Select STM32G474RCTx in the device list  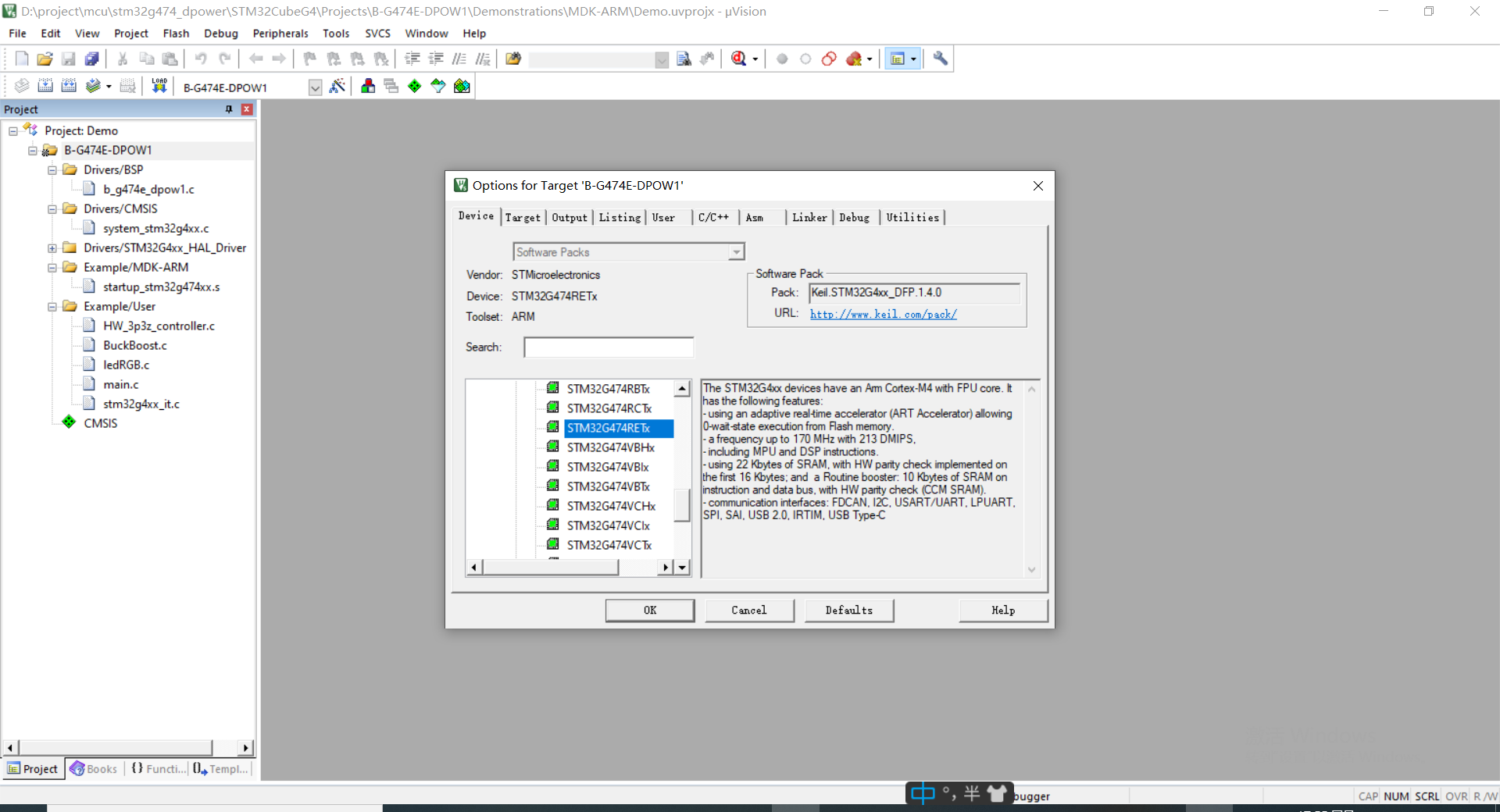[609, 408]
